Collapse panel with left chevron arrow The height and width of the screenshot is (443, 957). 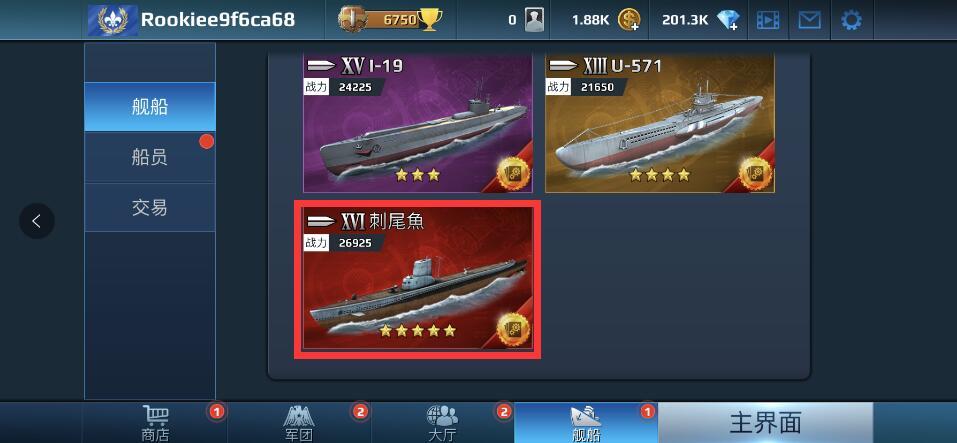coord(37,221)
